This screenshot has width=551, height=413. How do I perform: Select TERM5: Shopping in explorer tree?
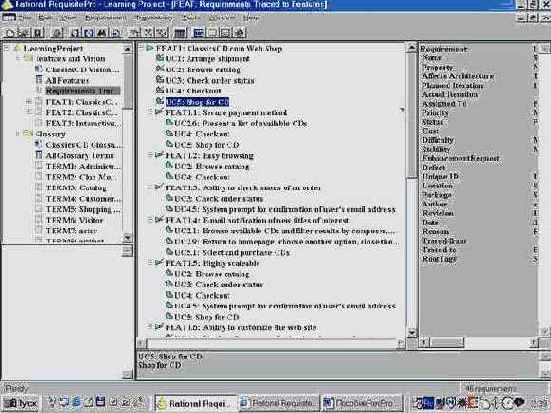coord(83,209)
